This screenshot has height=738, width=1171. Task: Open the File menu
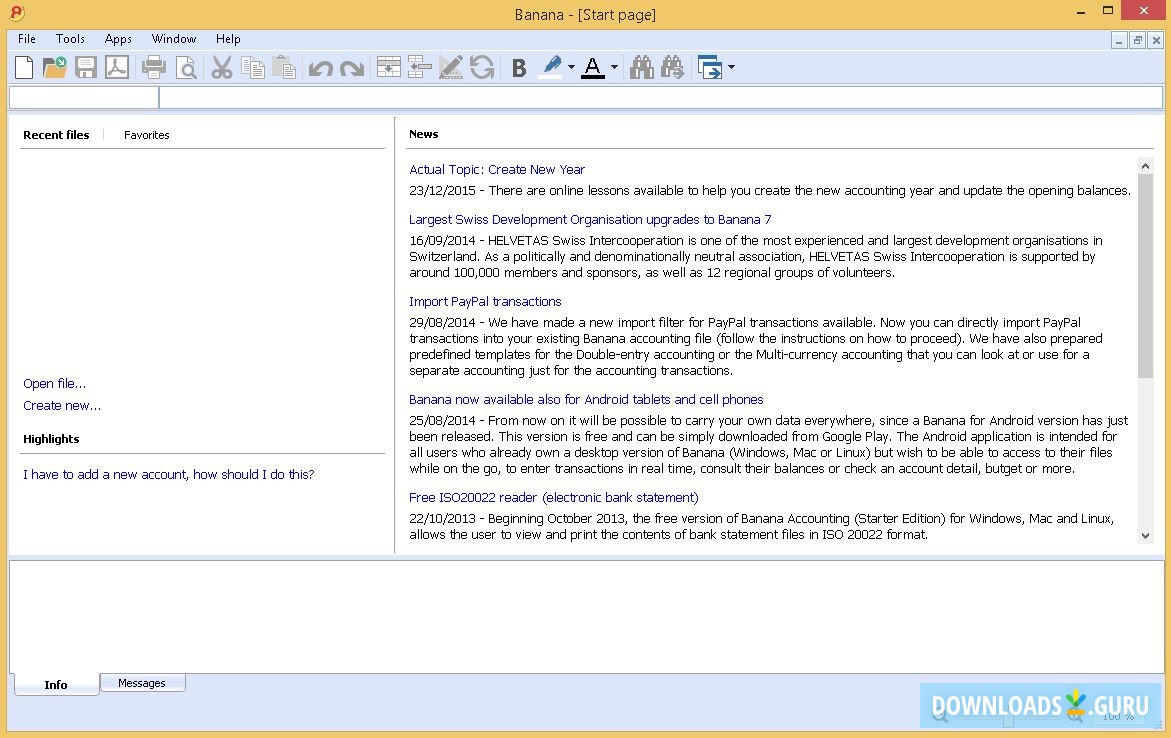[x=27, y=39]
